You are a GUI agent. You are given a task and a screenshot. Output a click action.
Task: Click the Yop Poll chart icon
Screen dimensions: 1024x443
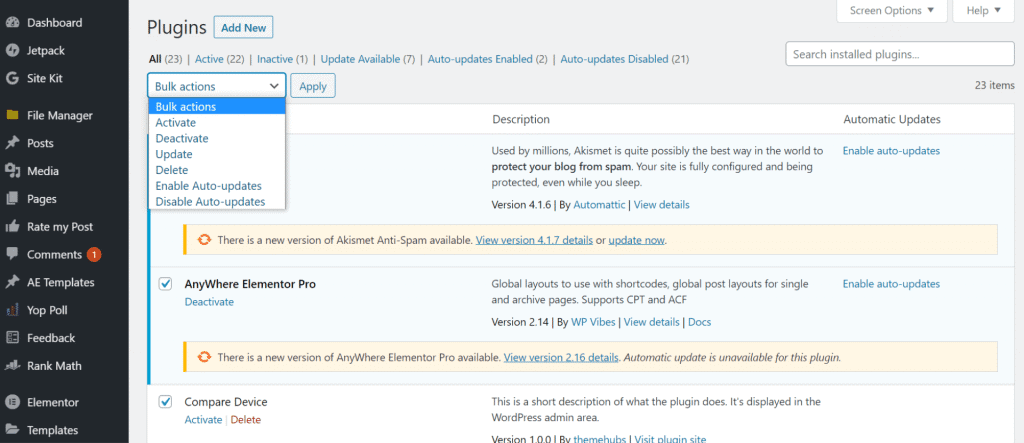[12, 310]
